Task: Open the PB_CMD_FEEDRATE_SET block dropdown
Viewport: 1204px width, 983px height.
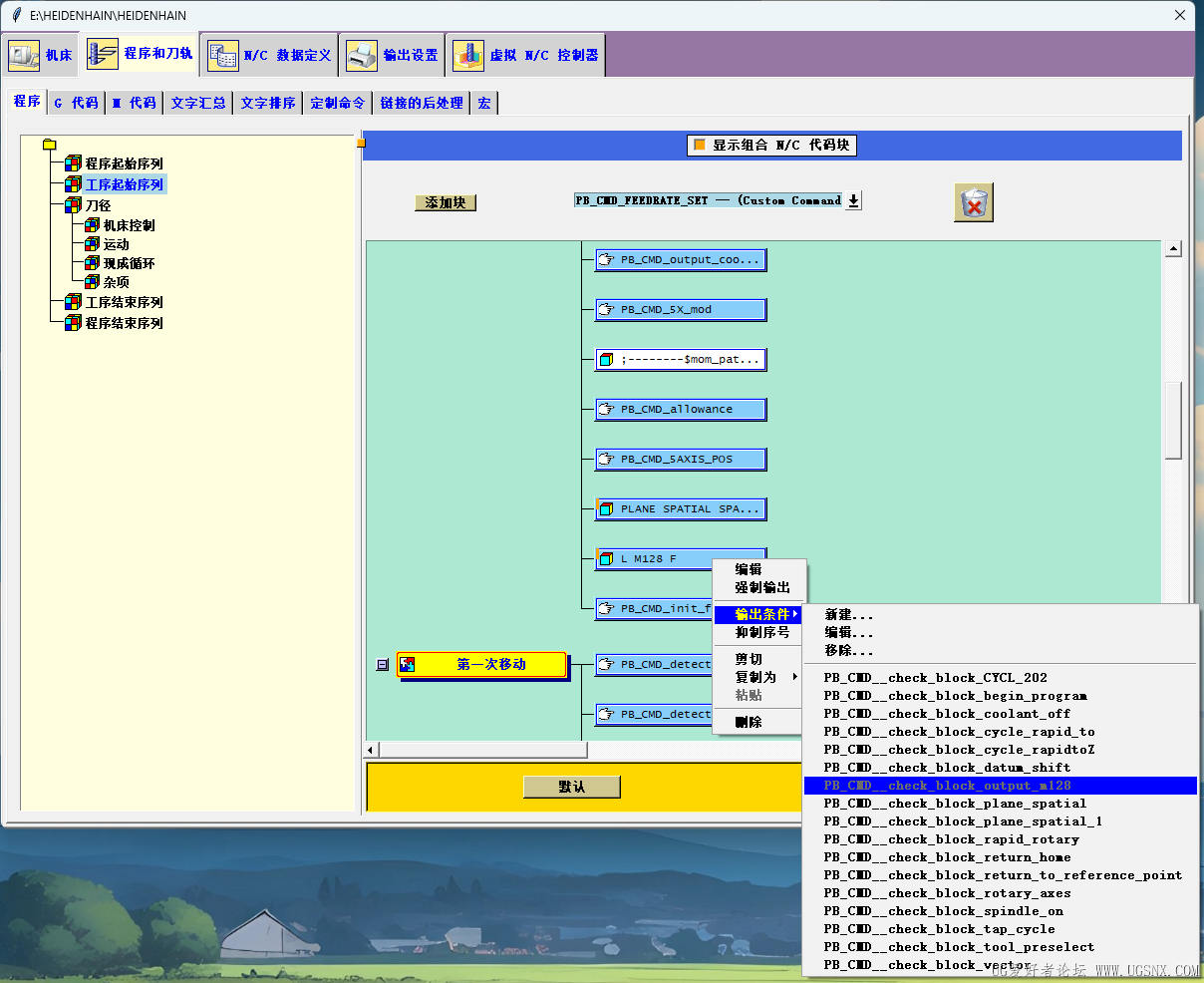Action: [853, 200]
